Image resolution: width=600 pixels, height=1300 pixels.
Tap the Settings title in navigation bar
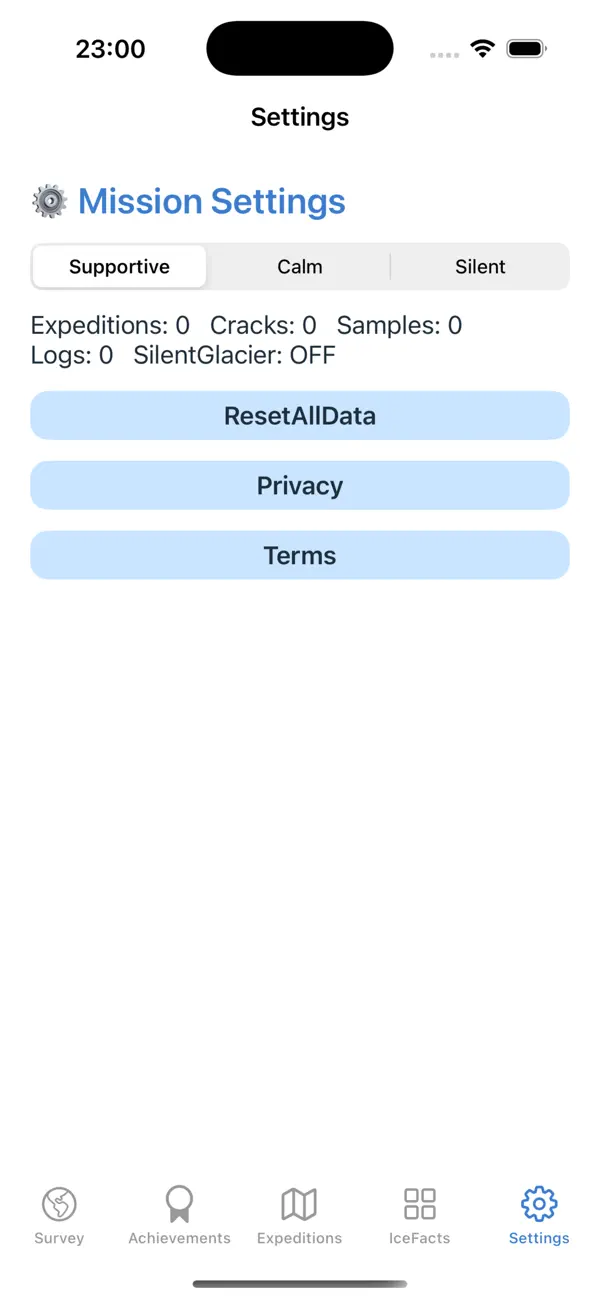(x=300, y=117)
